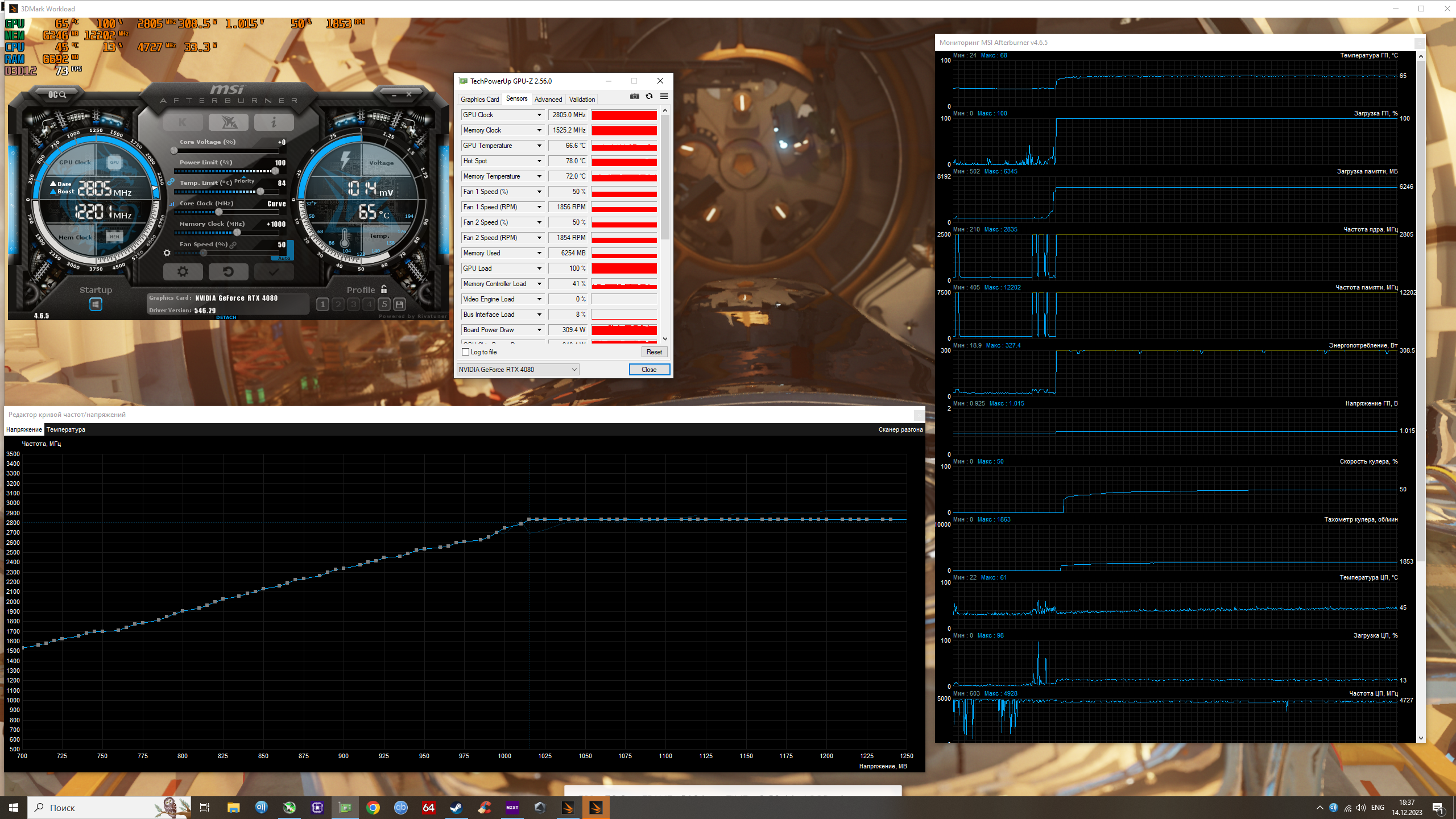Switch to the Температура tab in curve editor
The width and height of the screenshot is (1456, 819).
(x=66, y=429)
